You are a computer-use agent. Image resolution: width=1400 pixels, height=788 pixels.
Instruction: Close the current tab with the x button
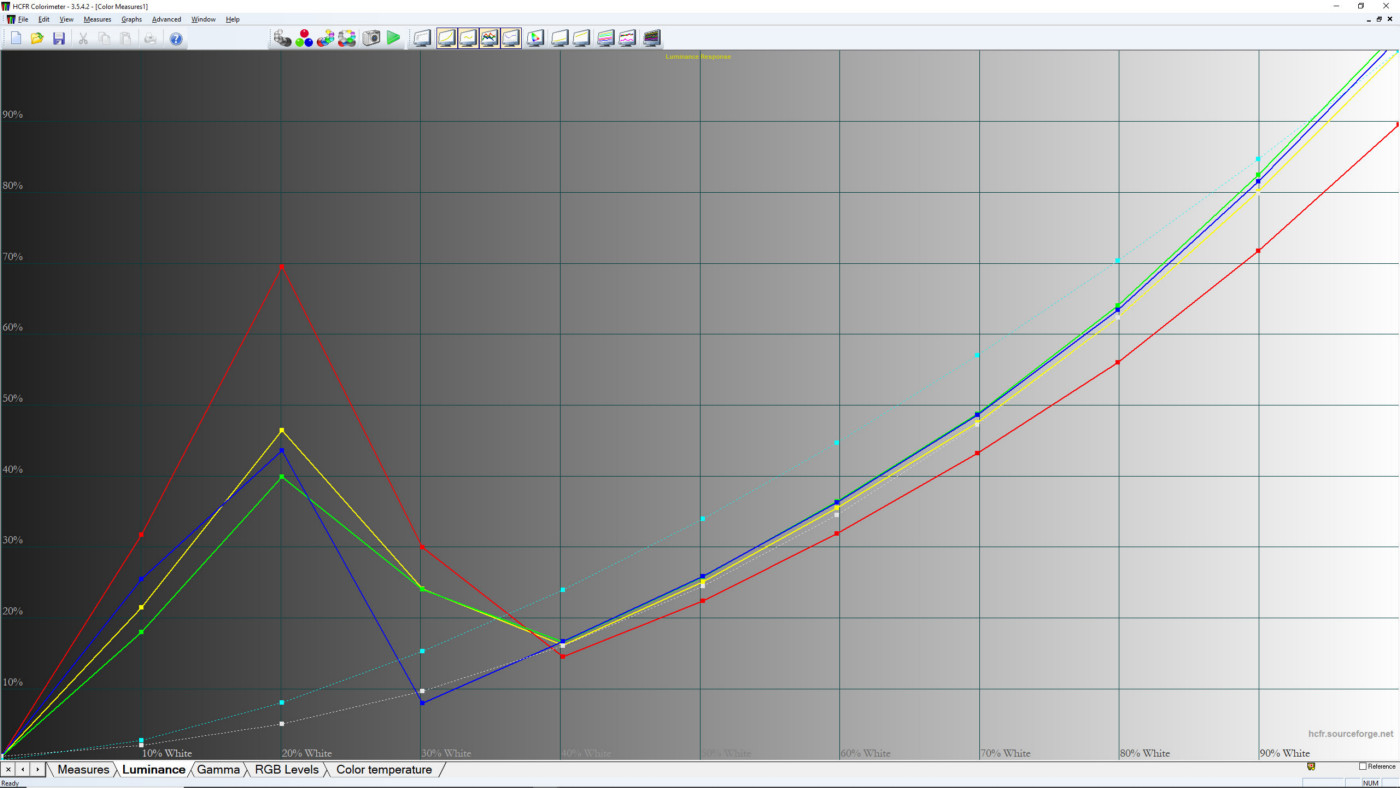8,769
